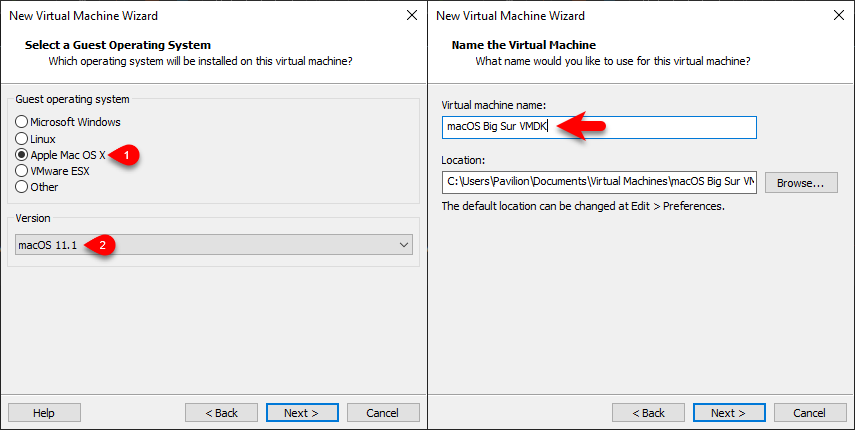Go Back in the Name Virtual Machine dialog
The height and width of the screenshot is (430, 855).
coord(648,413)
